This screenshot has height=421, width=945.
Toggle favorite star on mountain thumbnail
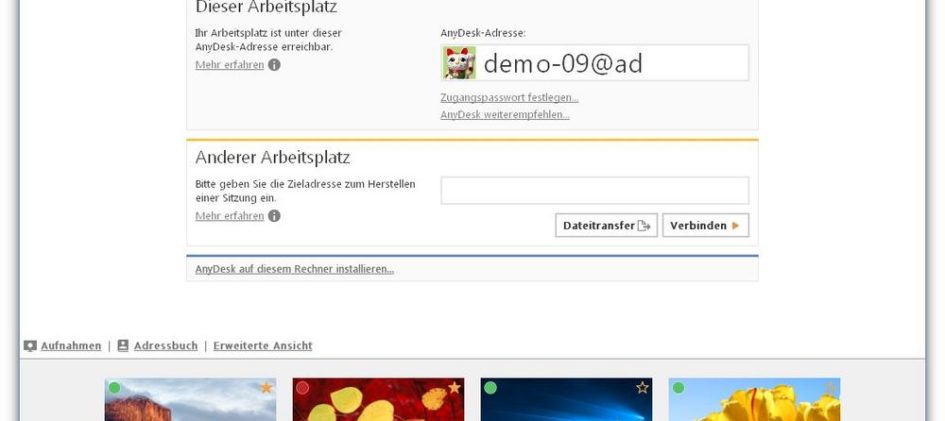point(266,388)
